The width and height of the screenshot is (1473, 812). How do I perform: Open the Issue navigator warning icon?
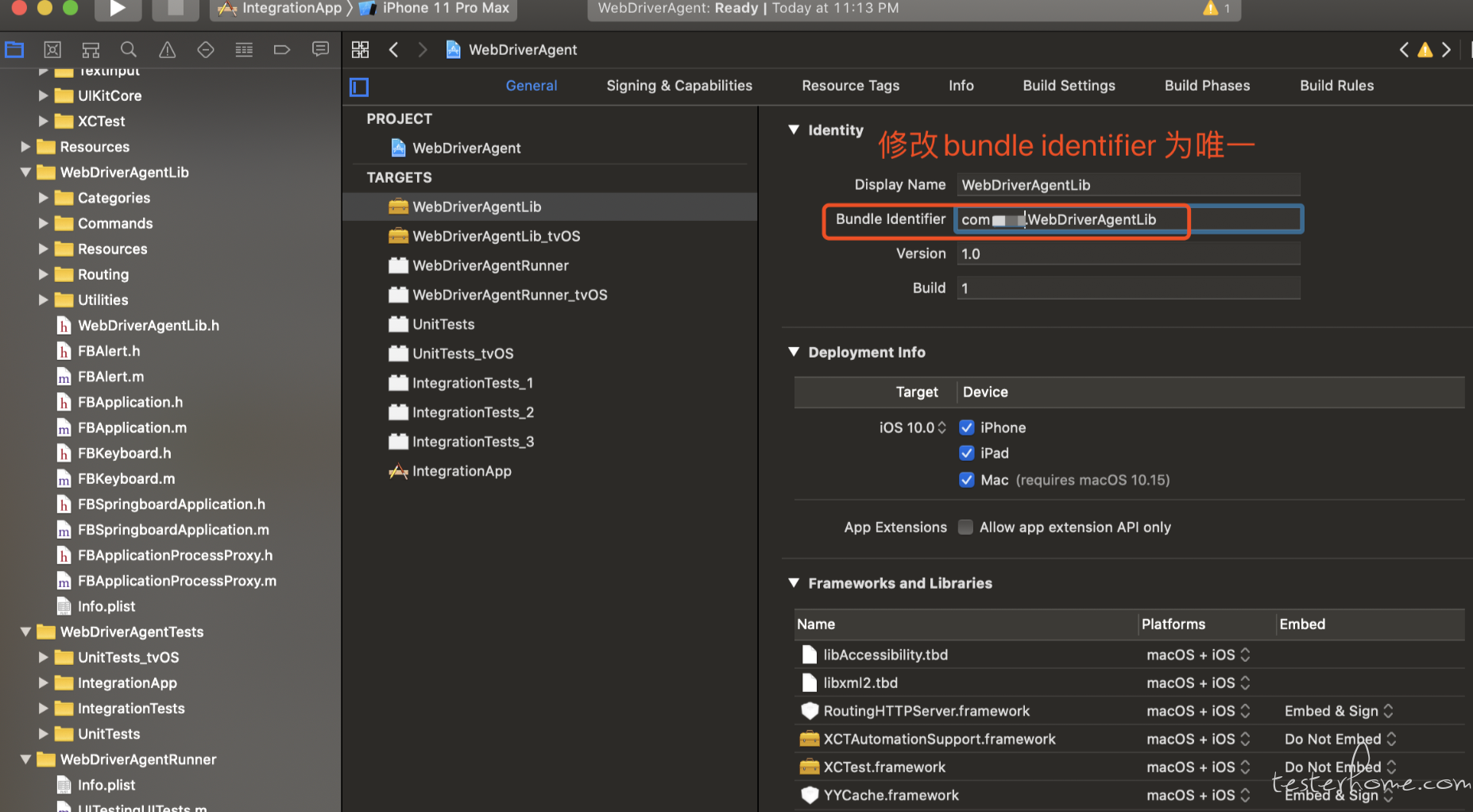167,50
